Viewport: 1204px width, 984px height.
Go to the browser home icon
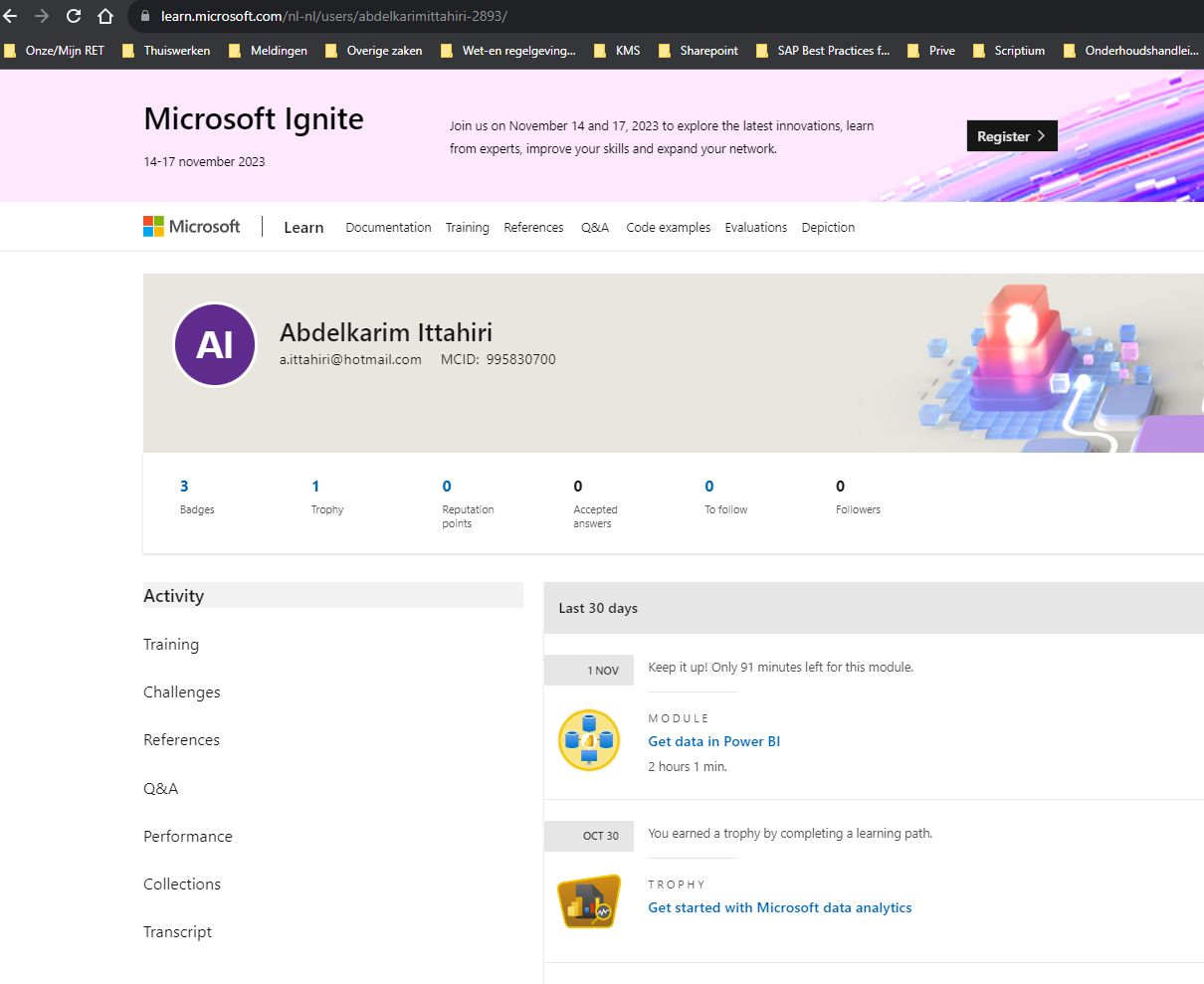pyautogui.click(x=105, y=16)
